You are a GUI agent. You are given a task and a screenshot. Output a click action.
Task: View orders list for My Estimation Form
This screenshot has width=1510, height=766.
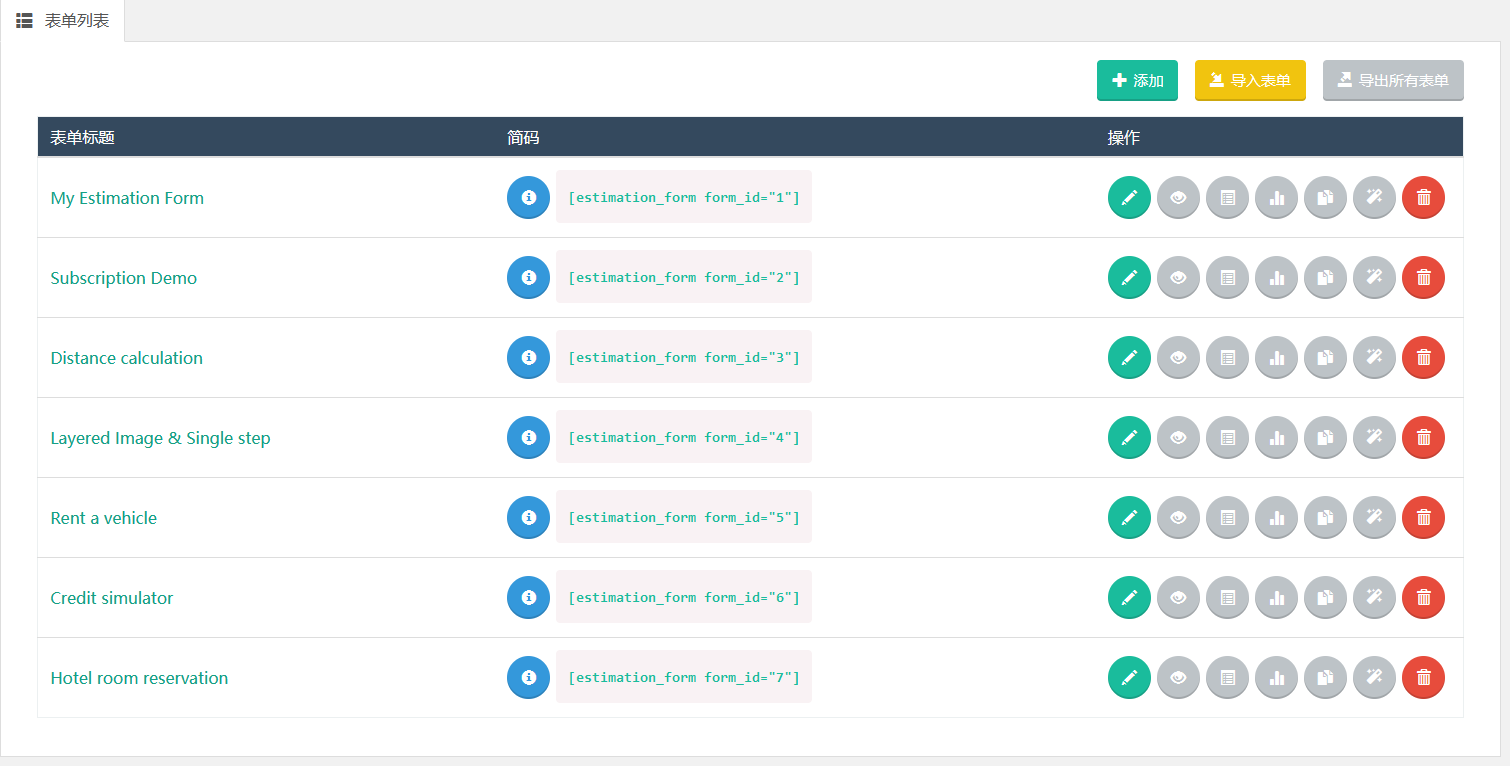click(x=1228, y=197)
